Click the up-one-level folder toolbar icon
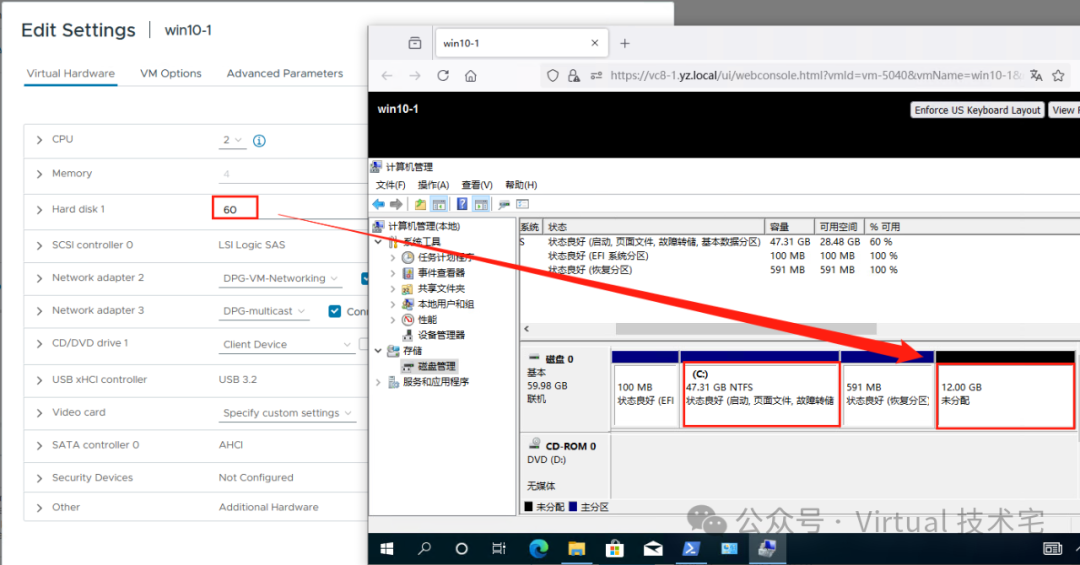The width and height of the screenshot is (1080, 565). 419,204
